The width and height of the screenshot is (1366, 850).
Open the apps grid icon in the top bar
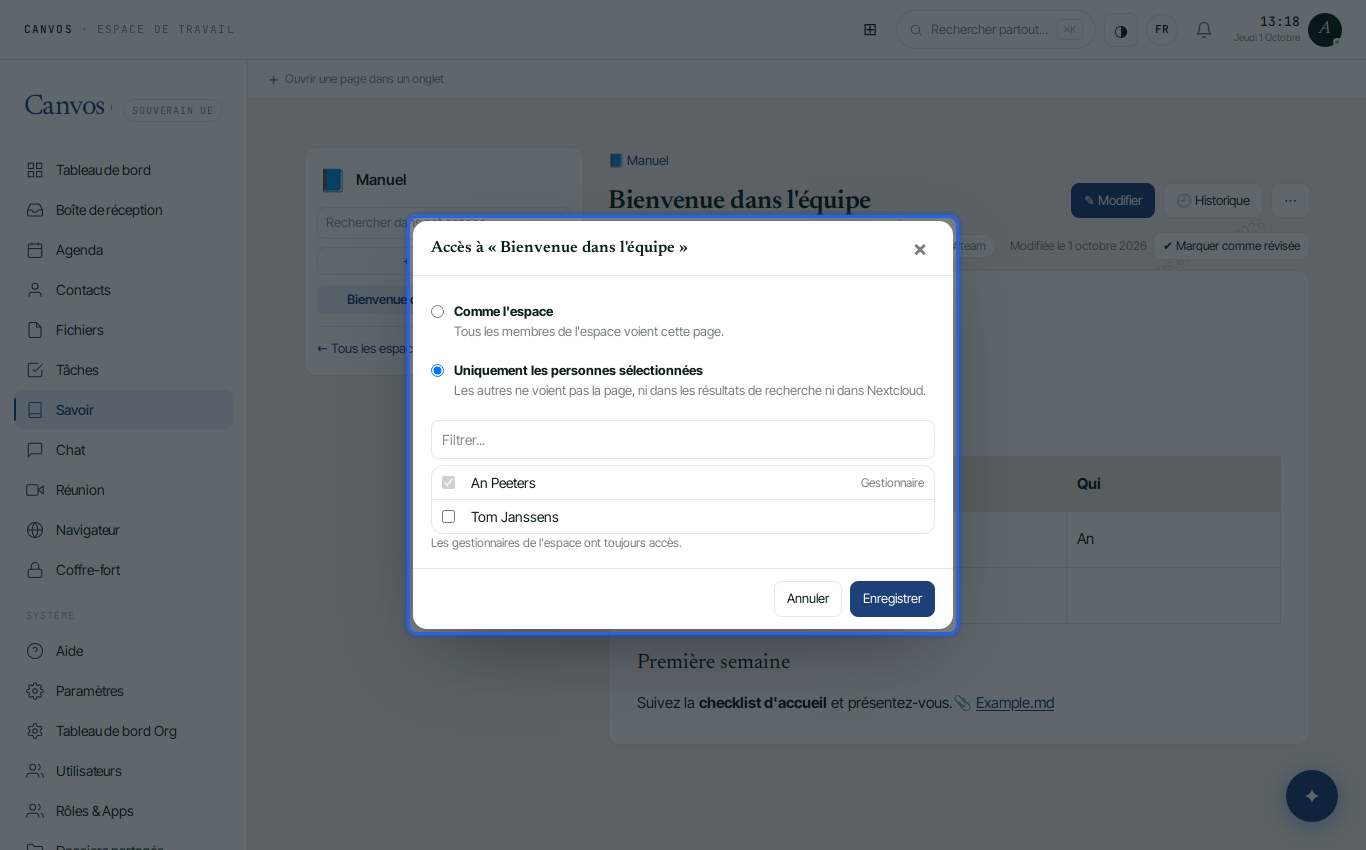point(870,30)
